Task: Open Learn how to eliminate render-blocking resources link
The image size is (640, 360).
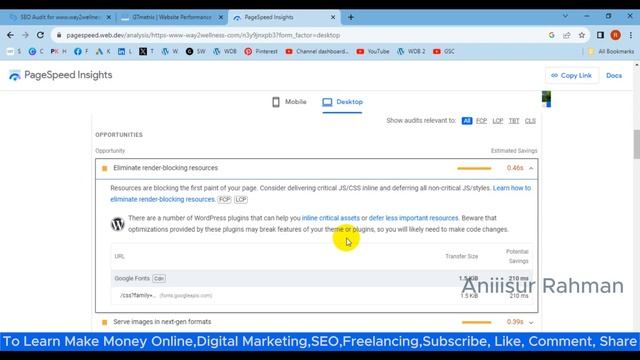Action: click(x=512, y=188)
